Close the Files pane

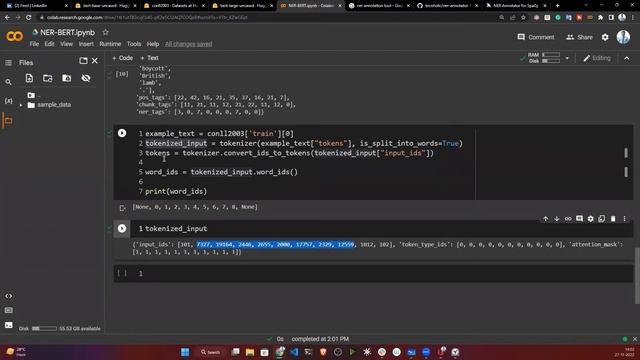(x=95, y=61)
